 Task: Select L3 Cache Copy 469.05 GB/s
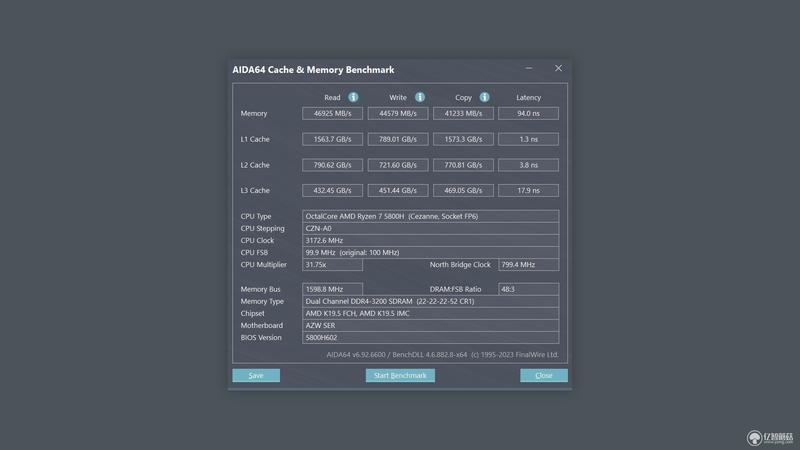(x=463, y=190)
